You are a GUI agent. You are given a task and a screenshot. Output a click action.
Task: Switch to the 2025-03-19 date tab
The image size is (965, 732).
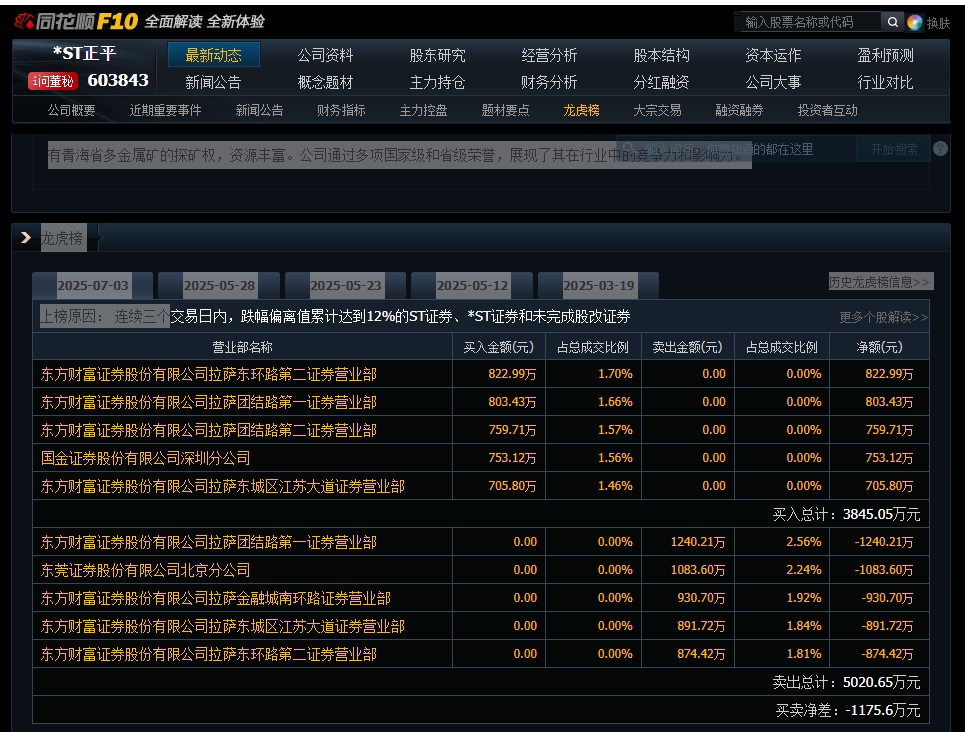coord(598,286)
